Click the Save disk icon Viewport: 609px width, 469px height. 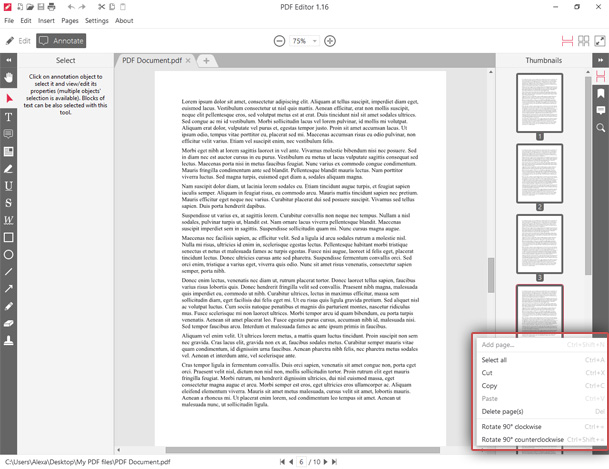tap(40, 7)
